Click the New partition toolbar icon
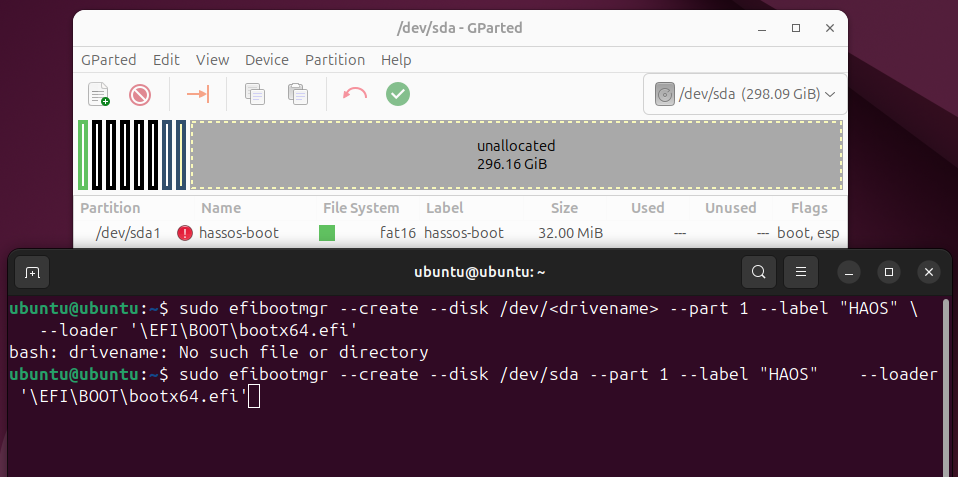This screenshot has height=477, width=958. 98,94
